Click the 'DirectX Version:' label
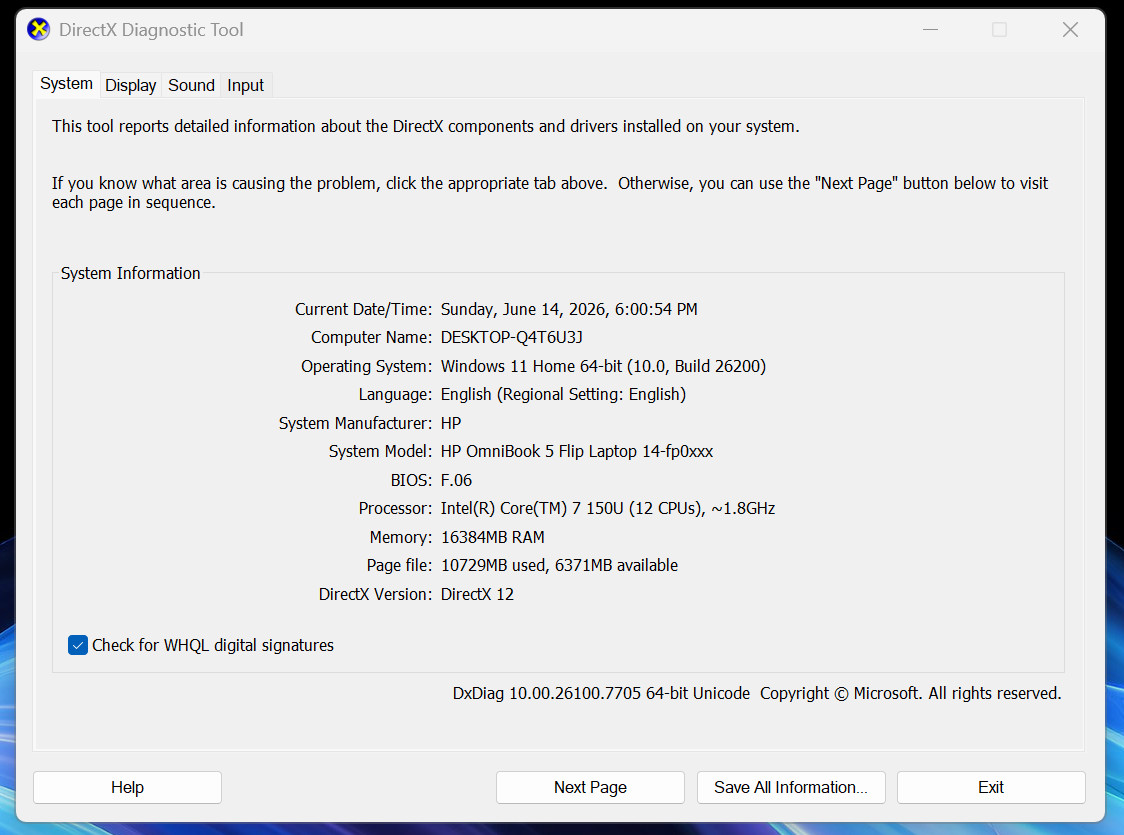 (x=376, y=594)
